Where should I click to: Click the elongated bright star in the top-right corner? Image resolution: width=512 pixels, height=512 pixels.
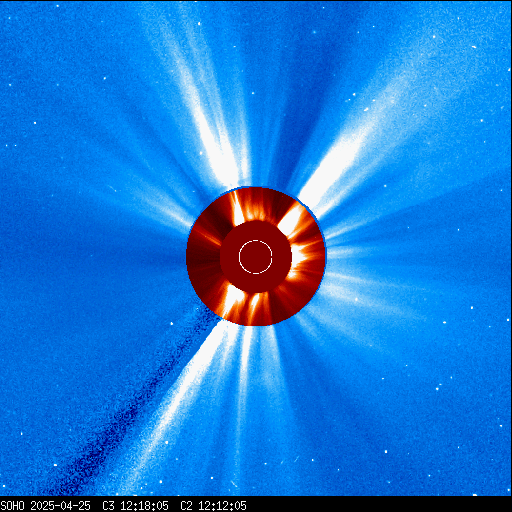click(x=474, y=47)
